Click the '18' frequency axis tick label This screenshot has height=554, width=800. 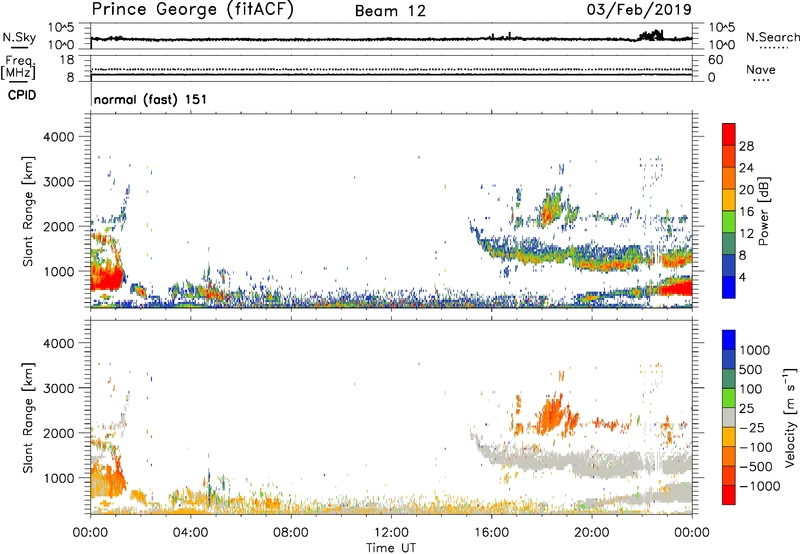click(67, 60)
